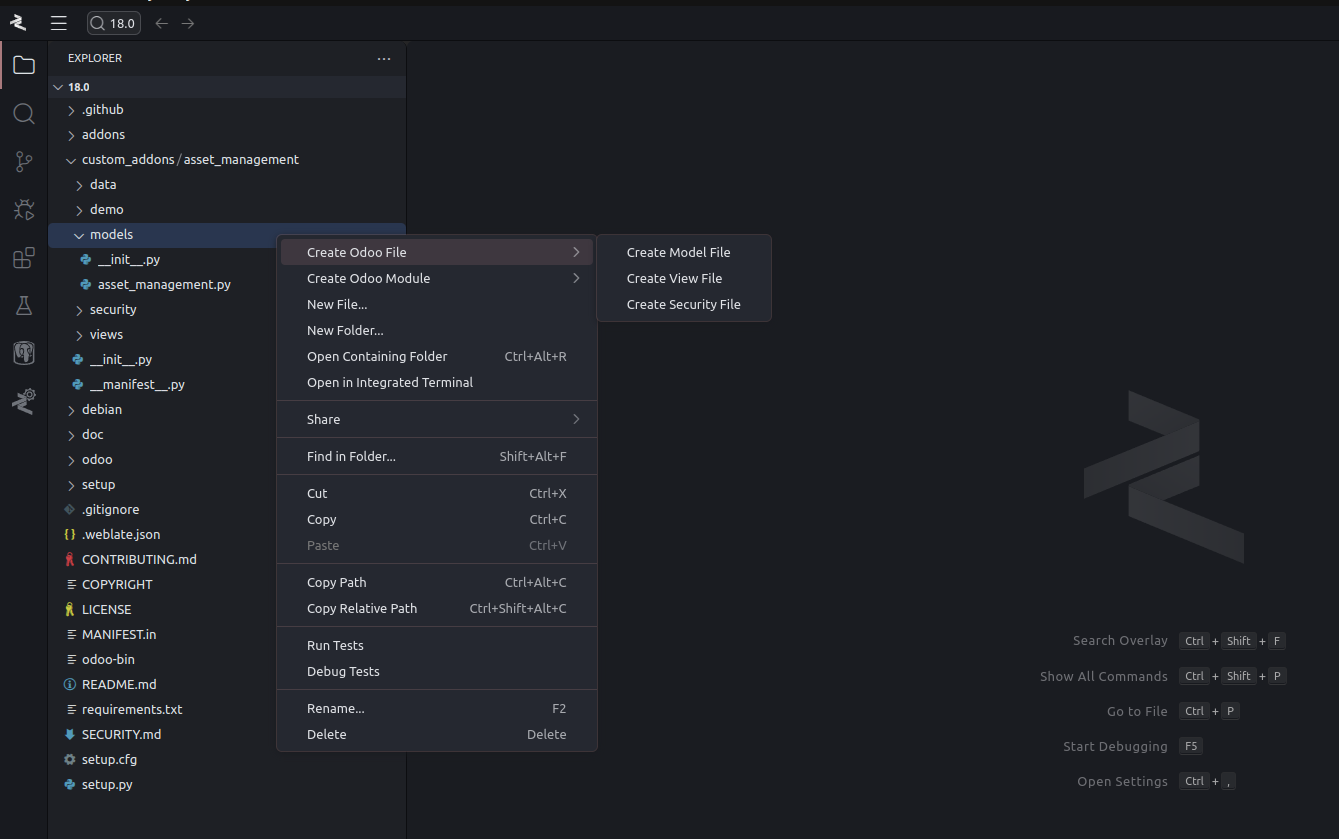Open the Testing flask view
1339x839 pixels.
coord(24,306)
